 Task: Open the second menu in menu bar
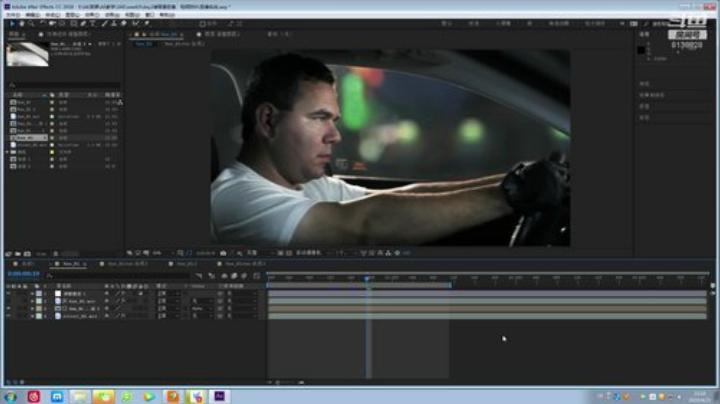(x=32, y=15)
